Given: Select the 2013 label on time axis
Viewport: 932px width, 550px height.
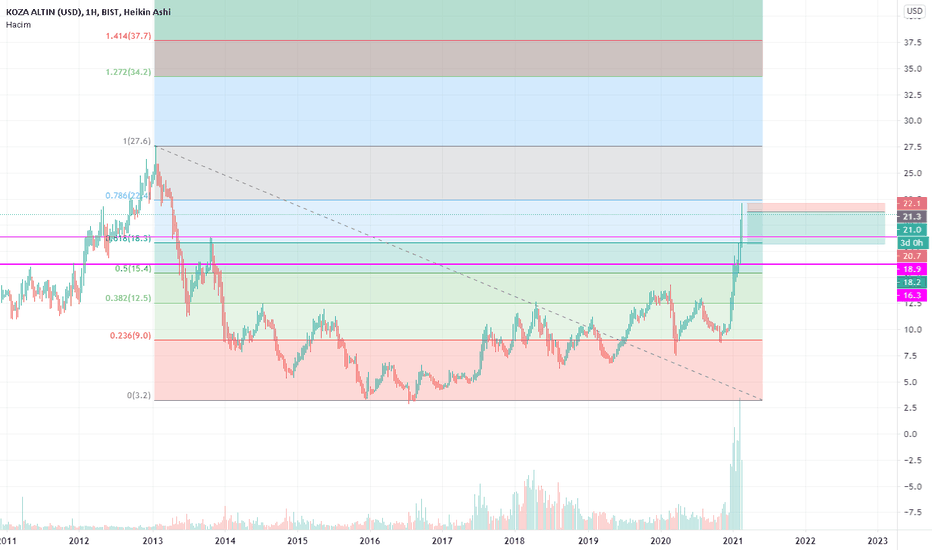Looking at the screenshot, I should pyautogui.click(x=153, y=540).
